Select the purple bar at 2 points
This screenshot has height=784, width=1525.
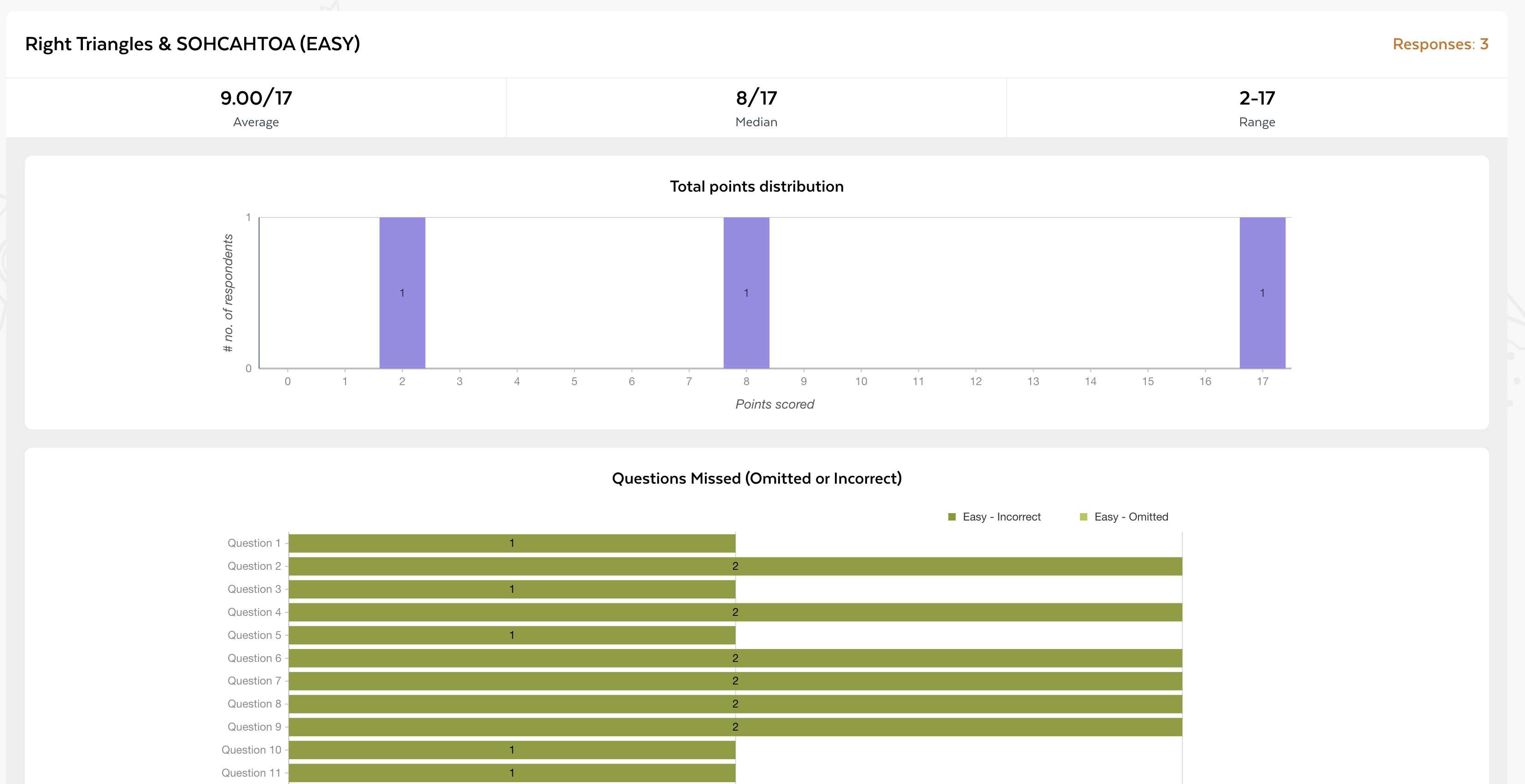pyautogui.click(x=402, y=293)
